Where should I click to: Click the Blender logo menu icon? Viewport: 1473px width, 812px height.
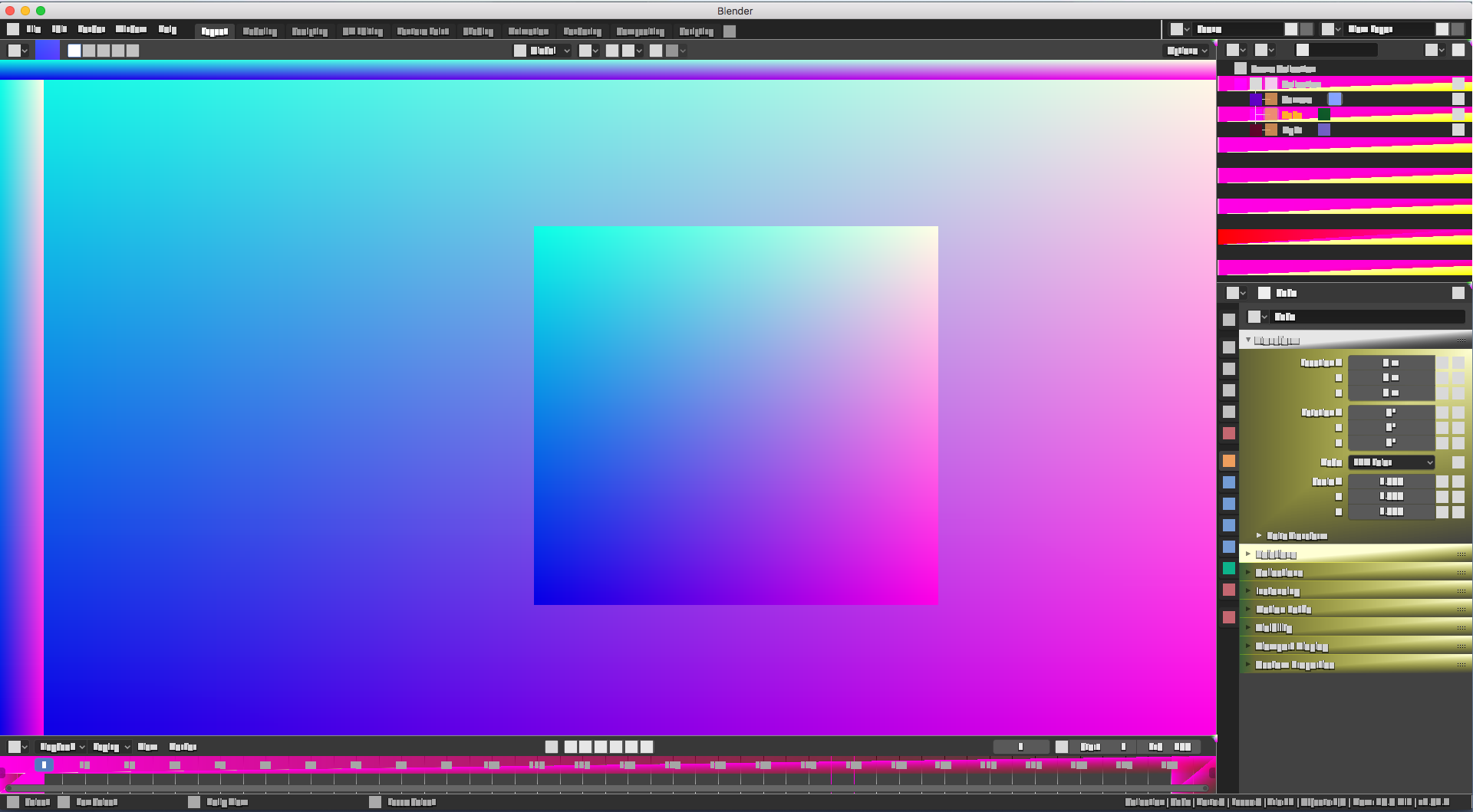[x=13, y=29]
